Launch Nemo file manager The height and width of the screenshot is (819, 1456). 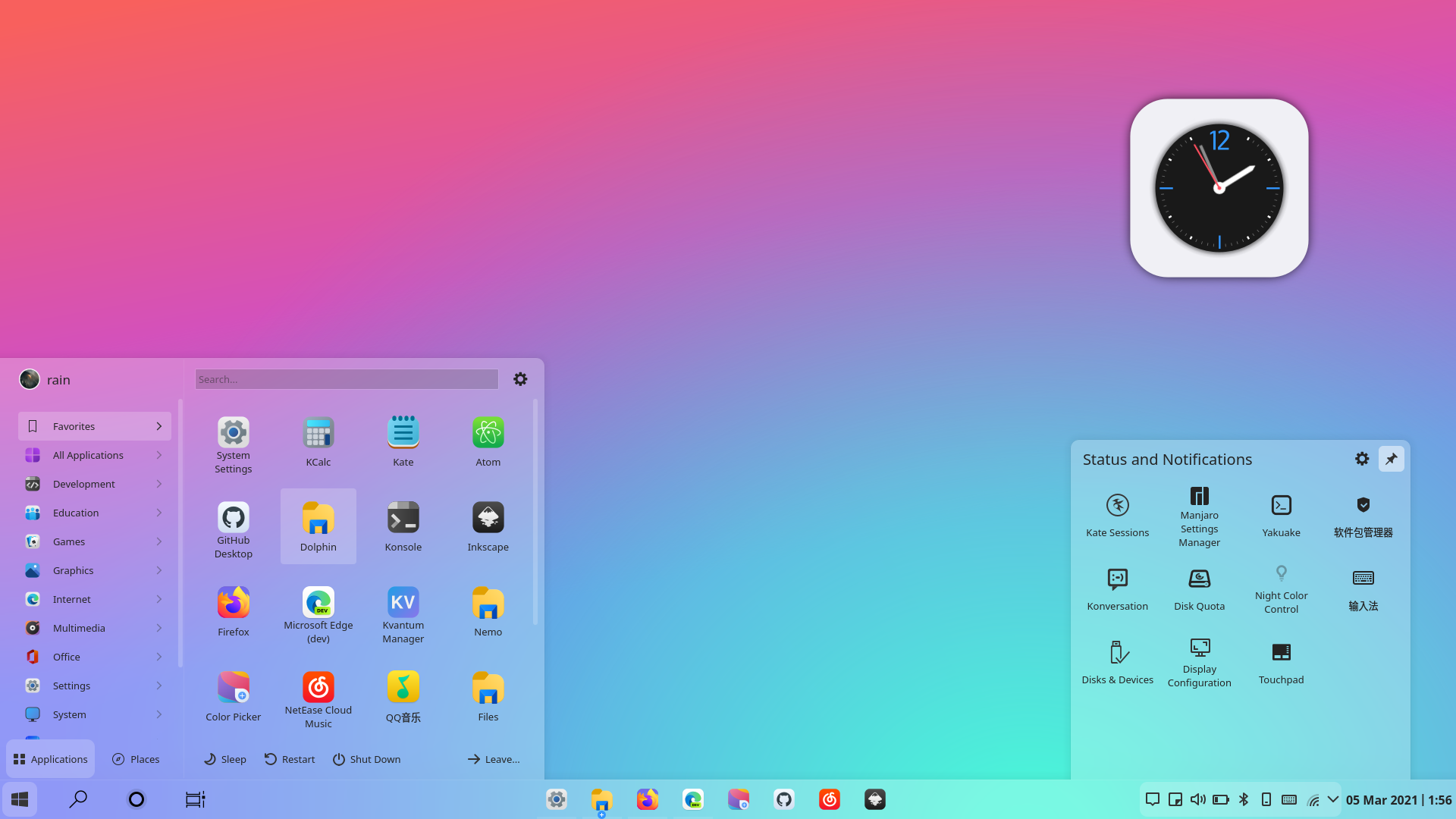coord(488,611)
